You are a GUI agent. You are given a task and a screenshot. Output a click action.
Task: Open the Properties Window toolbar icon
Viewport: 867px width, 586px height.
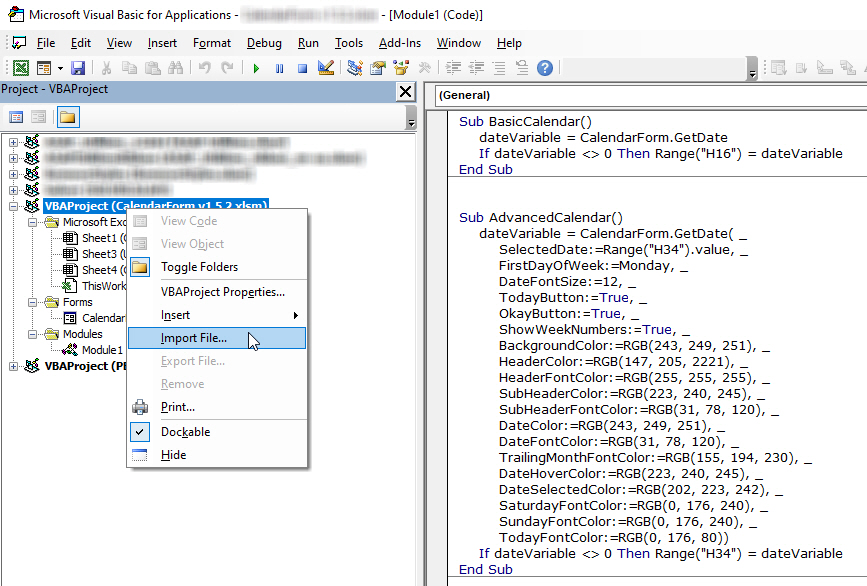pos(378,68)
